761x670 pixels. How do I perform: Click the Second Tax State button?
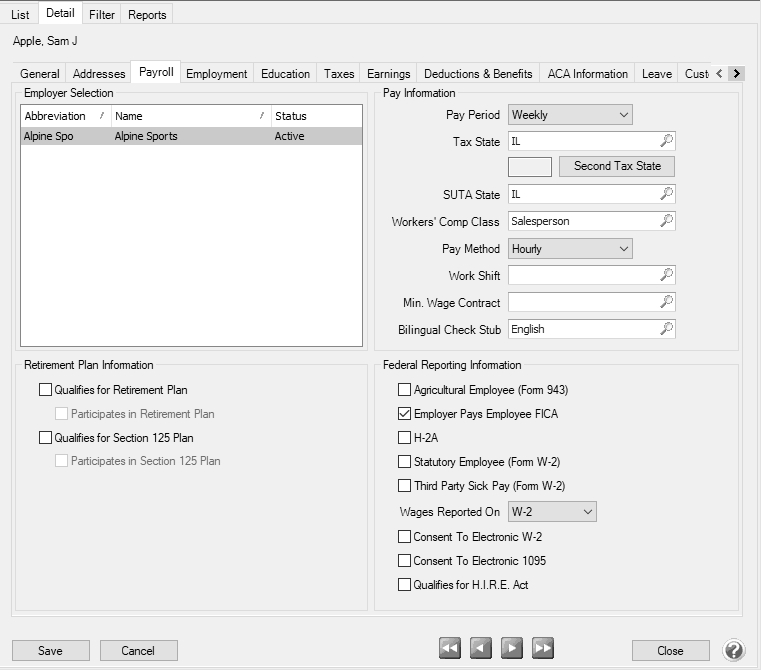click(x=617, y=166)
